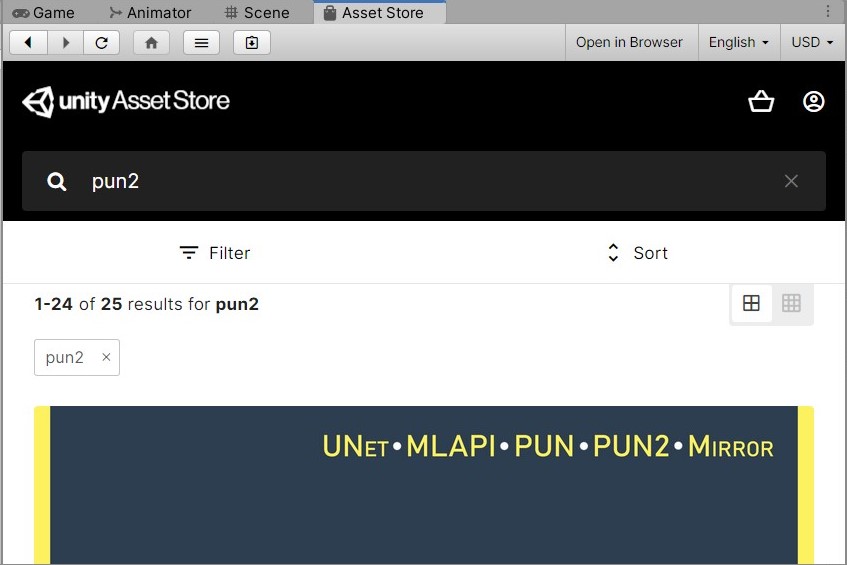Image resolution: width=847 pixels, height=565 pixels.
Task: Open the UNet MLAPI PUN2 Mirror asset thumbnail
Action: (424, 485)
